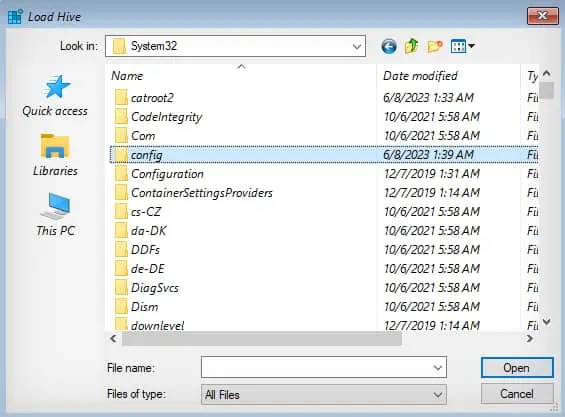
Task: Click the DiagSvcs folder icon
Action: 121,288
